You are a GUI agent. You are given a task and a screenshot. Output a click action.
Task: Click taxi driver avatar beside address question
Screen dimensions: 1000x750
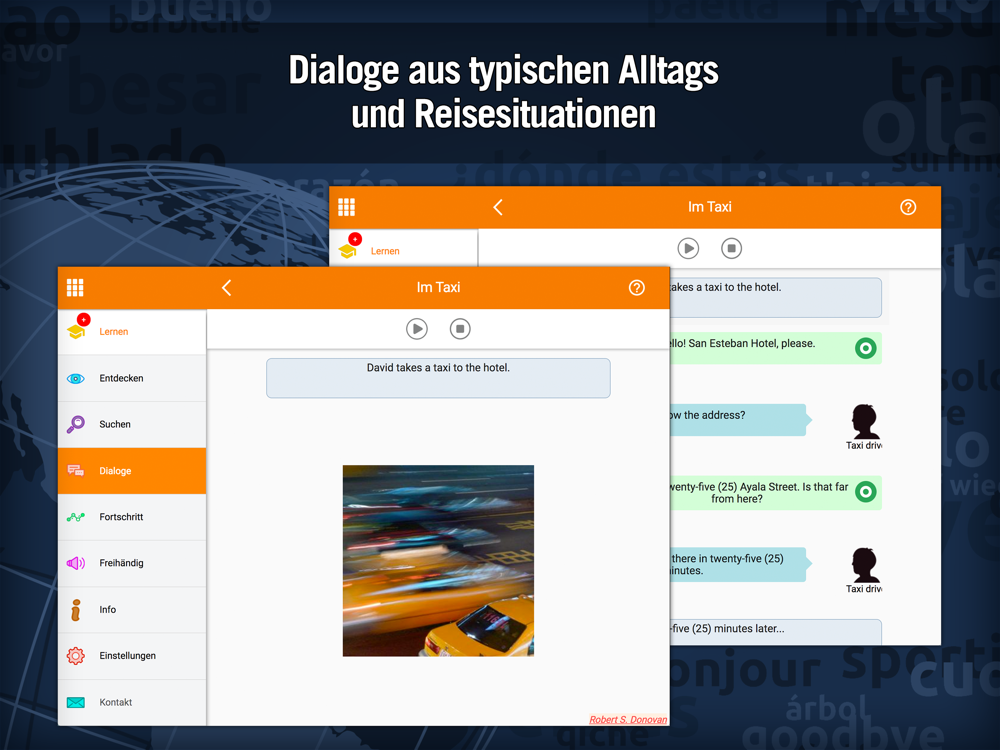click(865, 422)
